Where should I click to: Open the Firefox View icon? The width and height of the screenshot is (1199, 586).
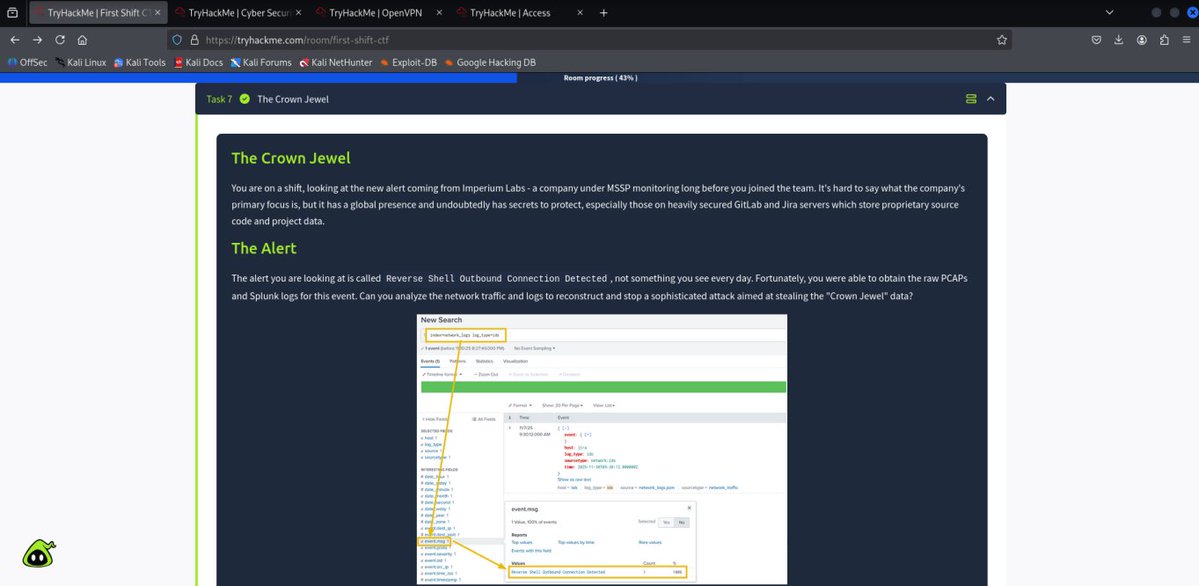pos(12,13)
